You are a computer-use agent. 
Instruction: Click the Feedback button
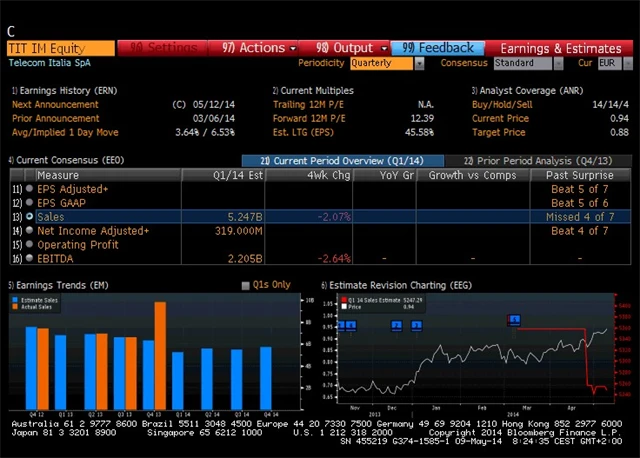point(438,47)
